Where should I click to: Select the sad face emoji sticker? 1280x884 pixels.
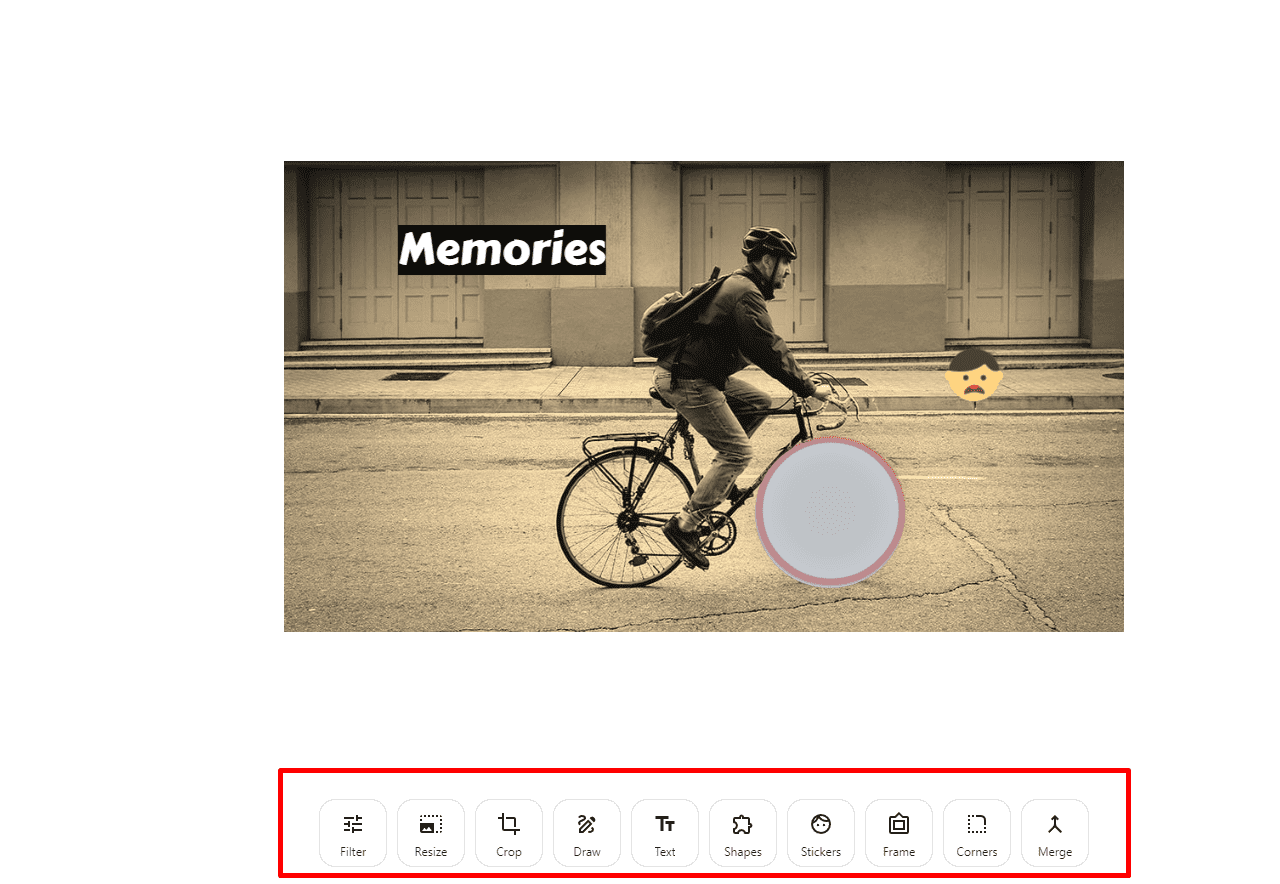974,376
